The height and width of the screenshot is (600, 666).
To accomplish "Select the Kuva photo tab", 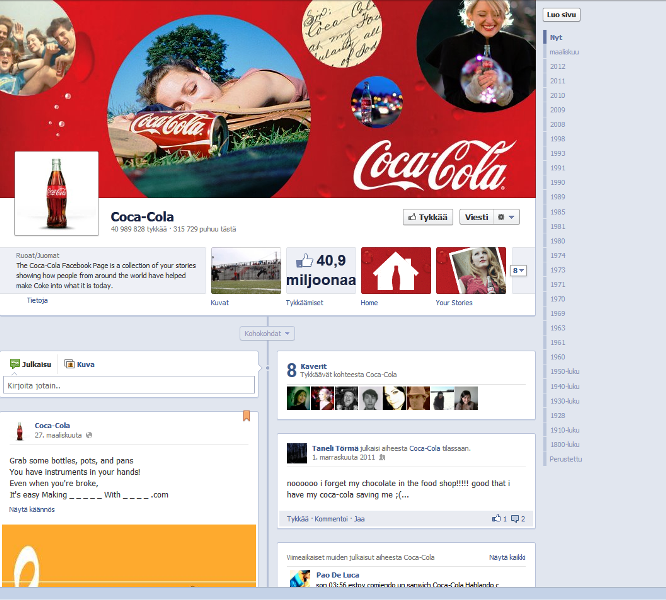I will [x=79, y=364].
